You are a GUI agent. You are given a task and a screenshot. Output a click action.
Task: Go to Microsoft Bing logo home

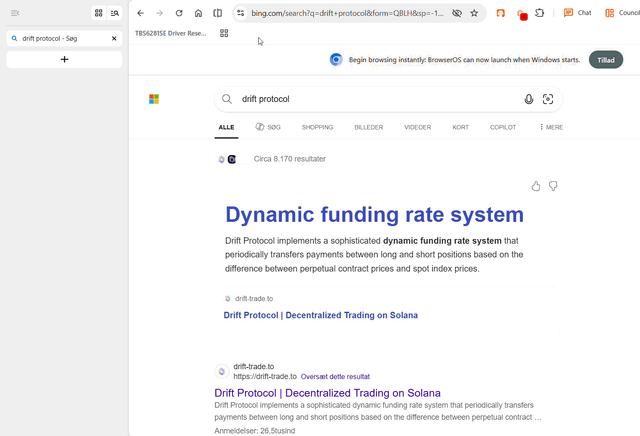pos(154,99)
